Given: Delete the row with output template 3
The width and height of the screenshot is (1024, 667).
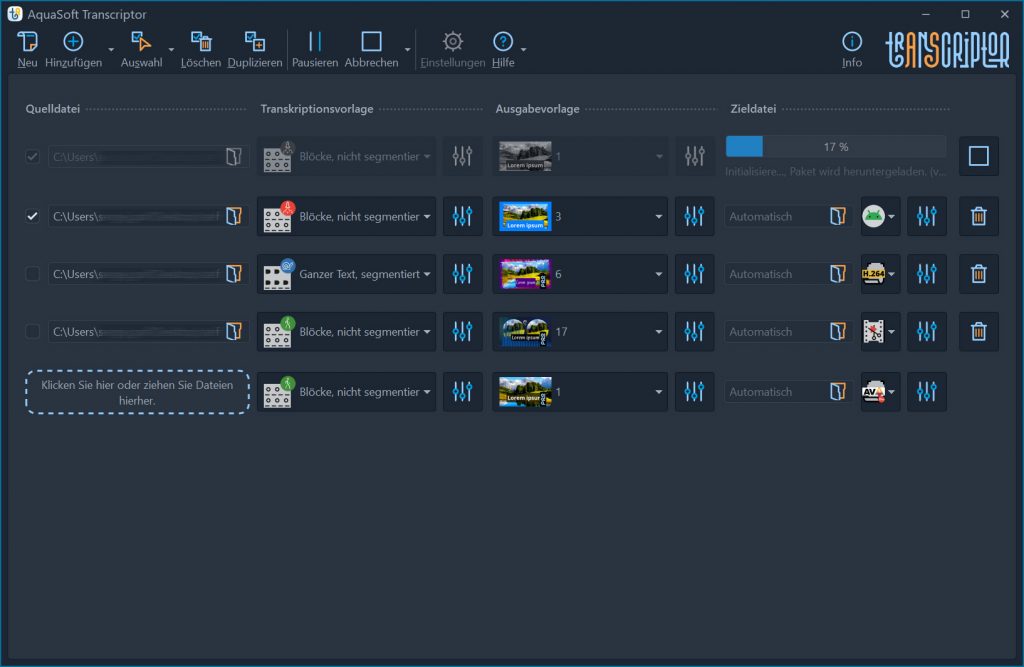Looking at the screenshot, I should coord(978,216).
